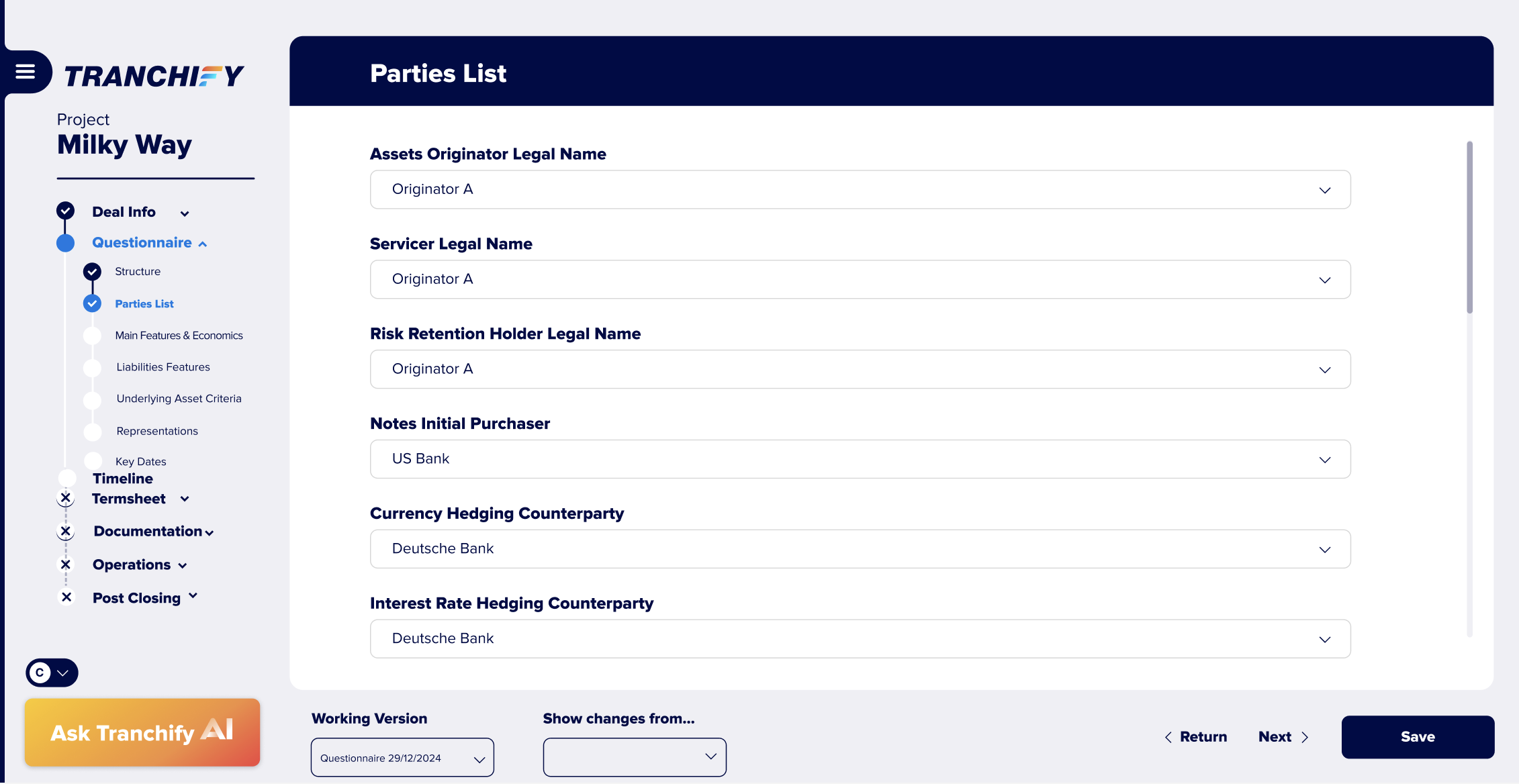Toggle the C user account switcher

click(x=52, y=673)
